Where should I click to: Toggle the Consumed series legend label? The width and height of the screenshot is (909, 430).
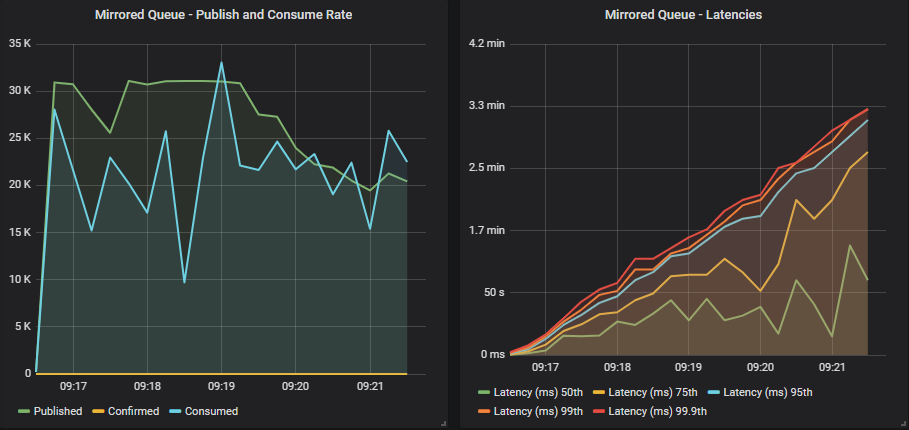(x=211, y=411)
